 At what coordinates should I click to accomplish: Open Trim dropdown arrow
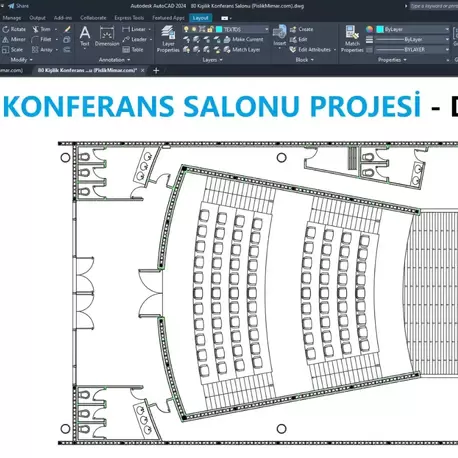pos(56,29)
